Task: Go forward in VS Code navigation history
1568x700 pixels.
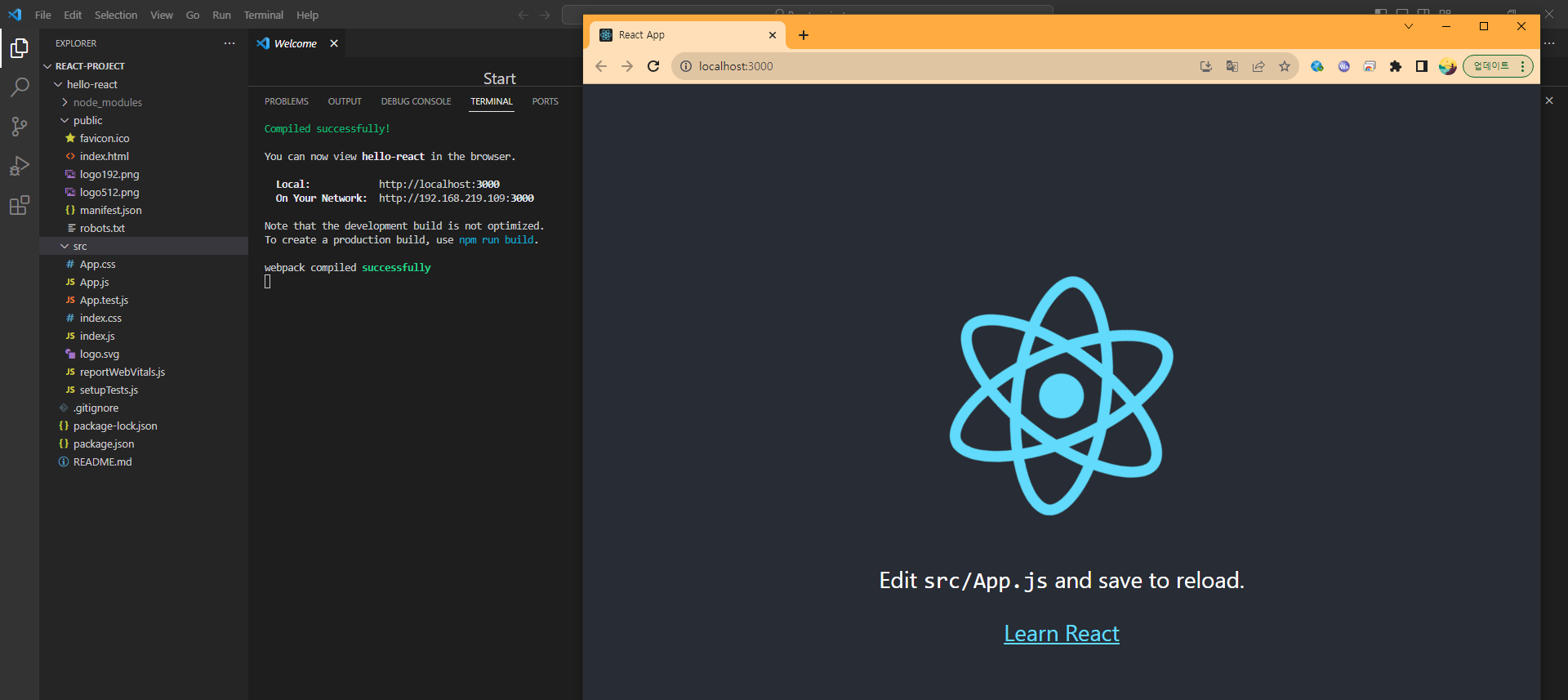Action: pyautogui.click(x=546, y=15)
